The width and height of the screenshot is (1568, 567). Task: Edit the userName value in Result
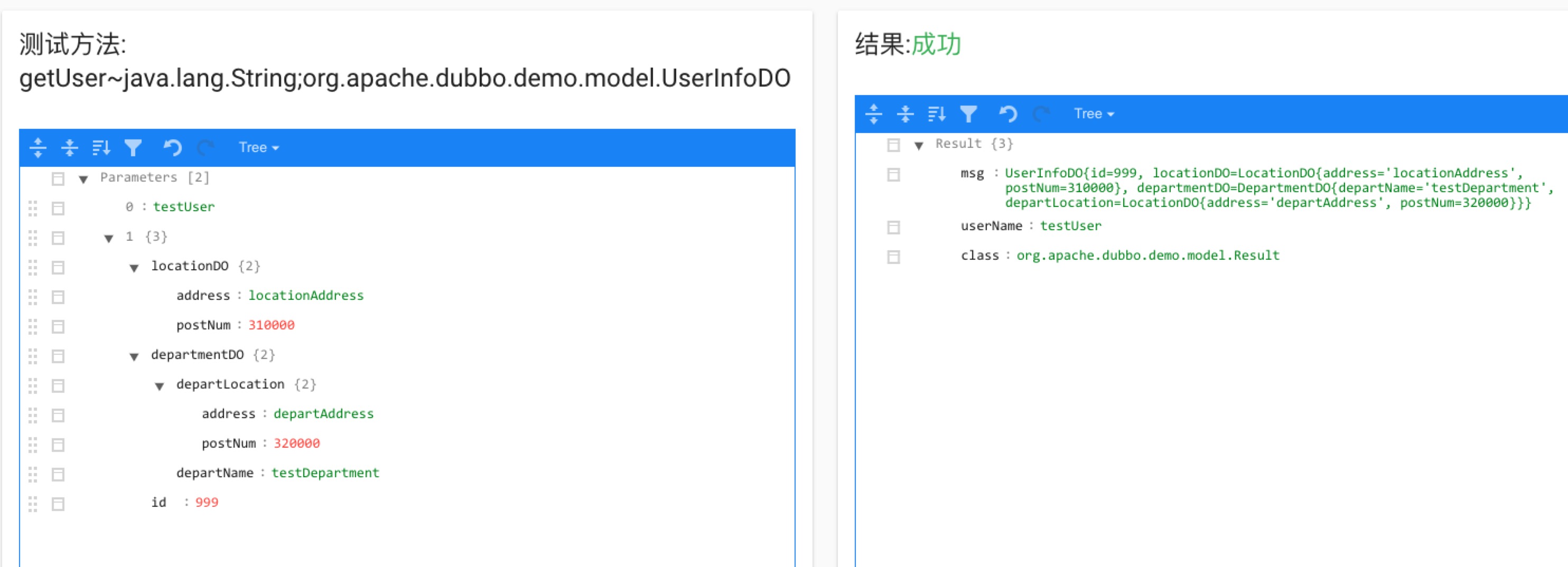(1070, 226)
